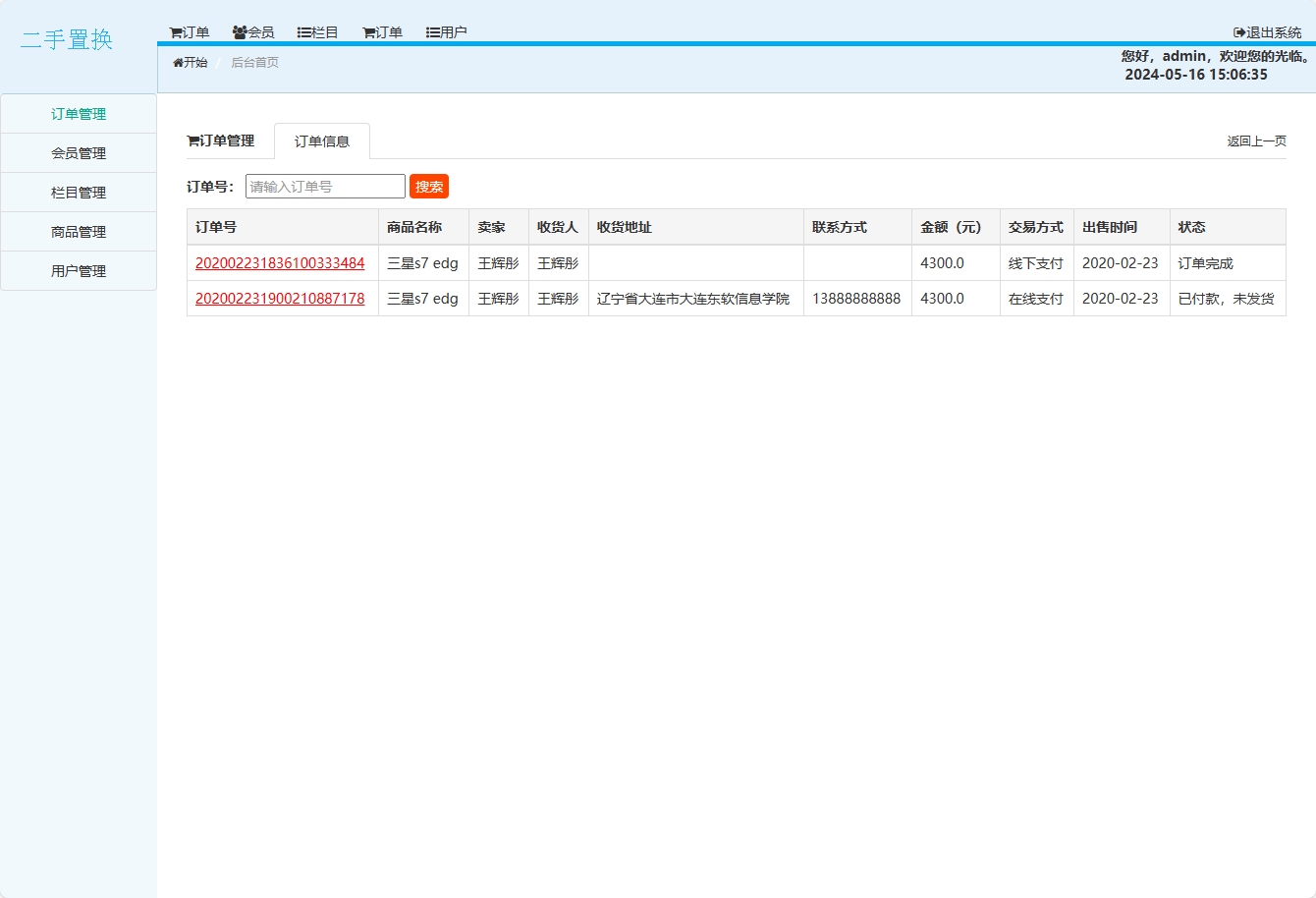This screenshot has width=1316, height=898.
Task: Select the 用户 list icon in top navigation
Action: [433, 32]
